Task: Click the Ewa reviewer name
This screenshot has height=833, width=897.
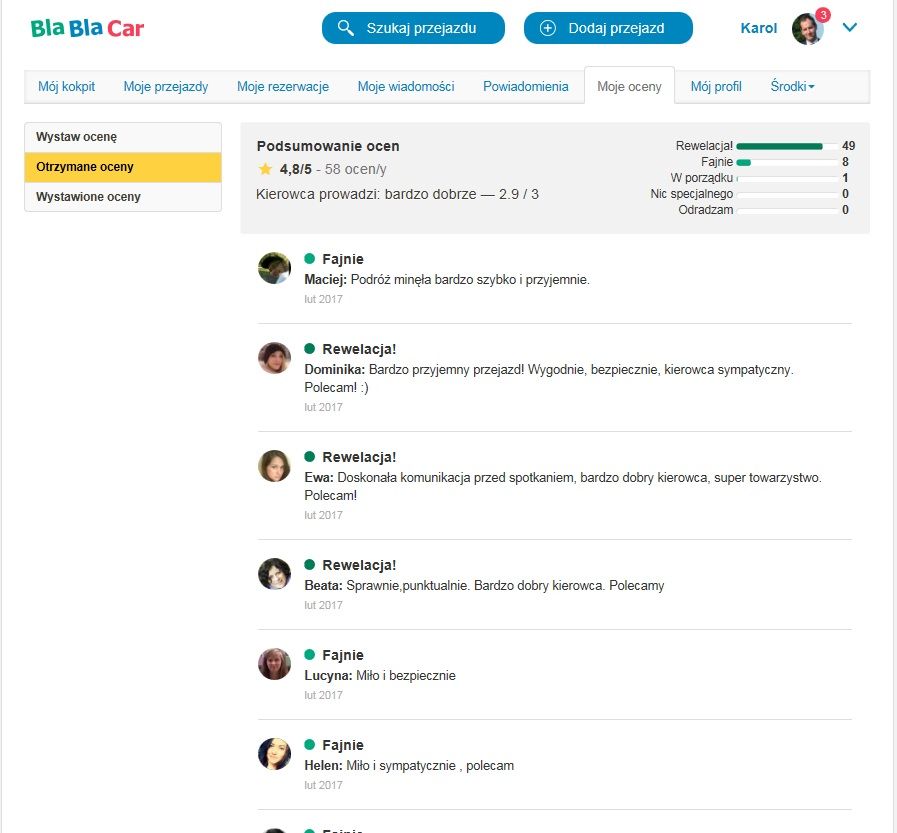Action: pos(319,478)
